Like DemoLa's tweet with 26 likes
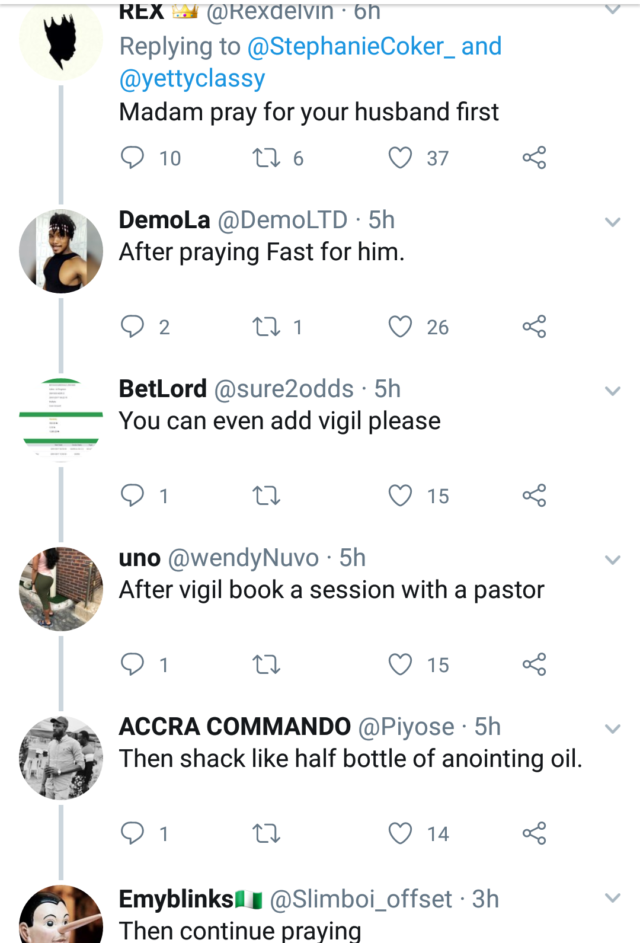Viewport: 640px width, 943px height. pyautogui.click(x=401, y=327)
